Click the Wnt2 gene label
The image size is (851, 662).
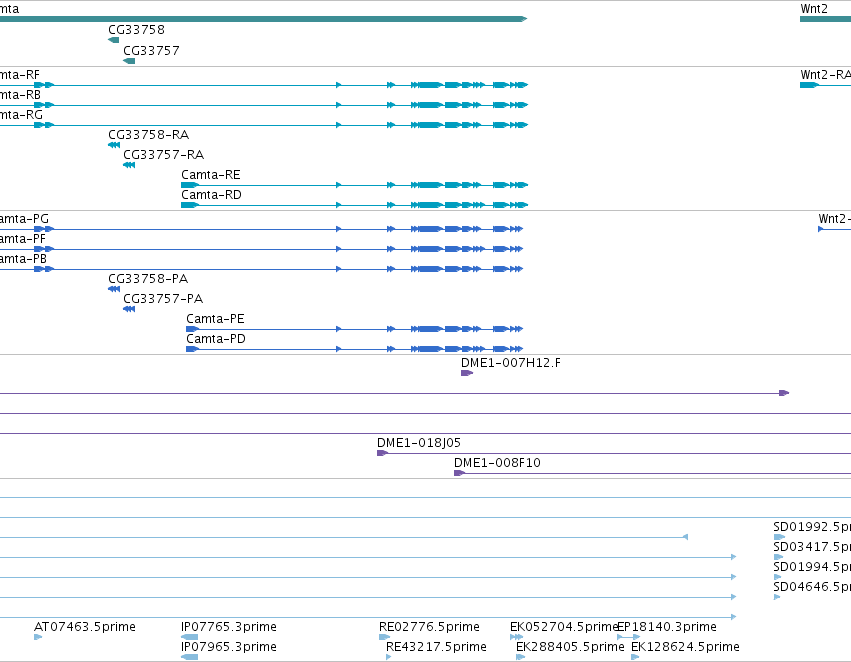point(814,9)
